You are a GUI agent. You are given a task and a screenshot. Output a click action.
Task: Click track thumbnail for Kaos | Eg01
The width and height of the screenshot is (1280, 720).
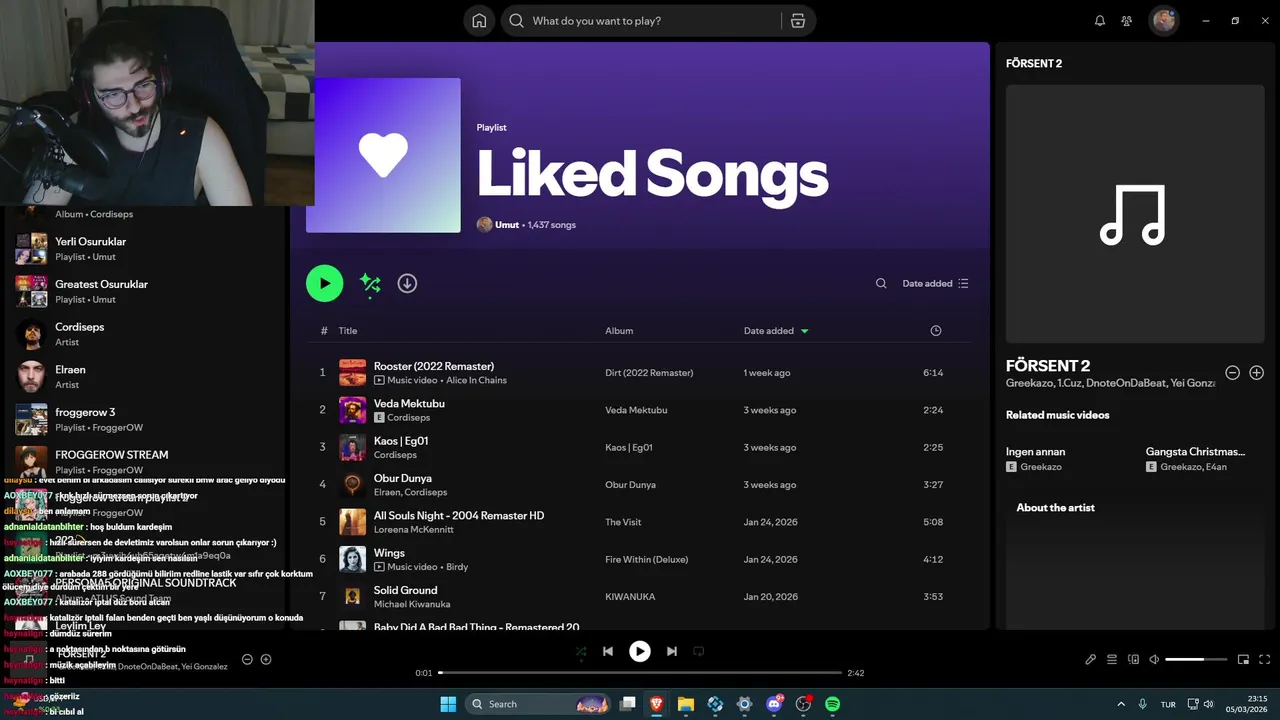coord(352,447)
